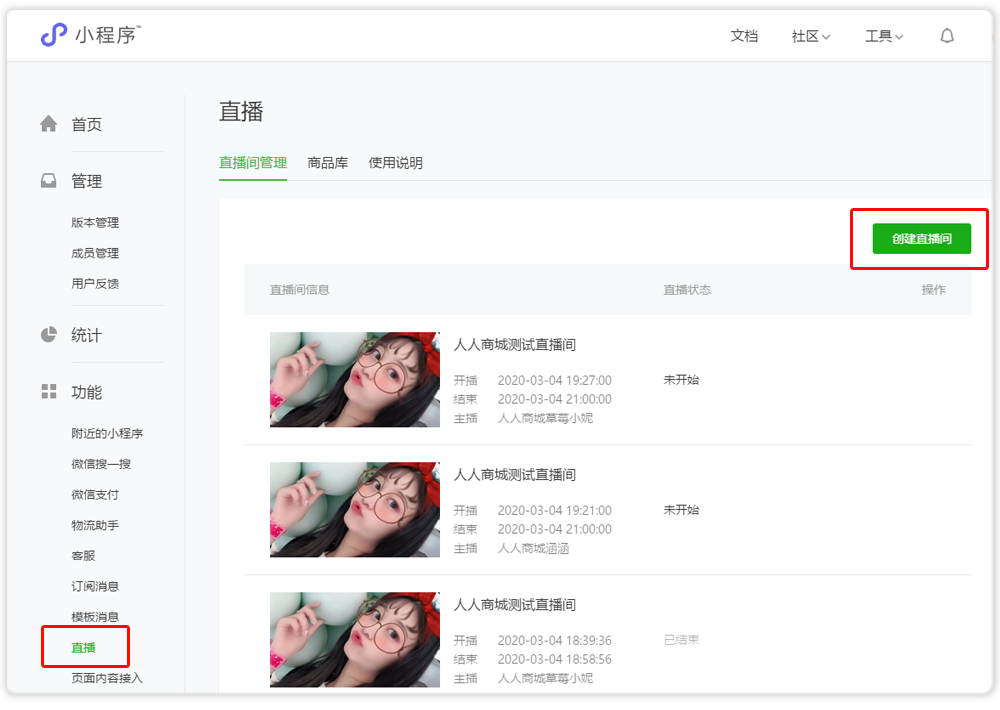Click the 首页 home icon

[x=48, y=124]
